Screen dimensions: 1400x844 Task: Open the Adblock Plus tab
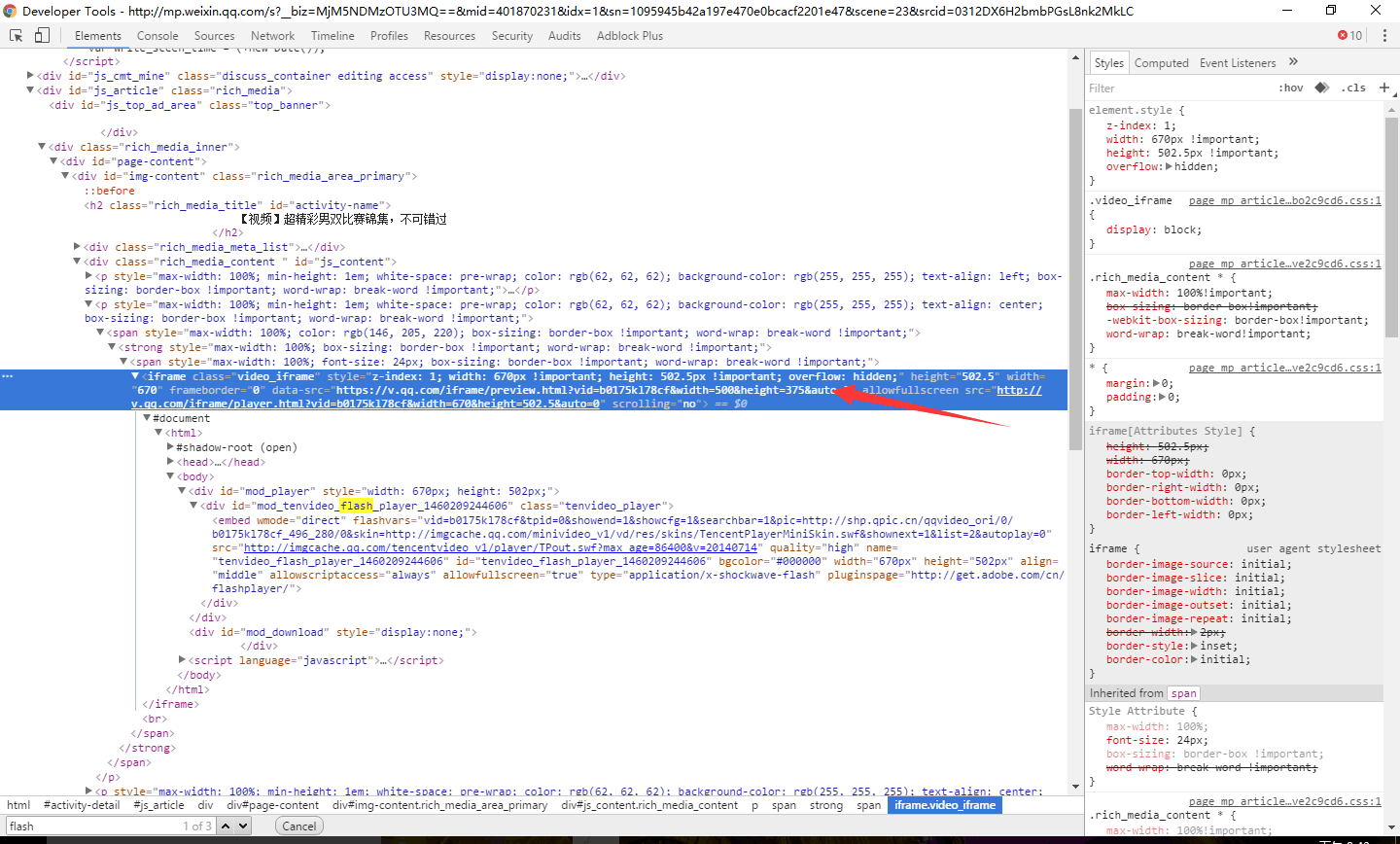[630, 36]
